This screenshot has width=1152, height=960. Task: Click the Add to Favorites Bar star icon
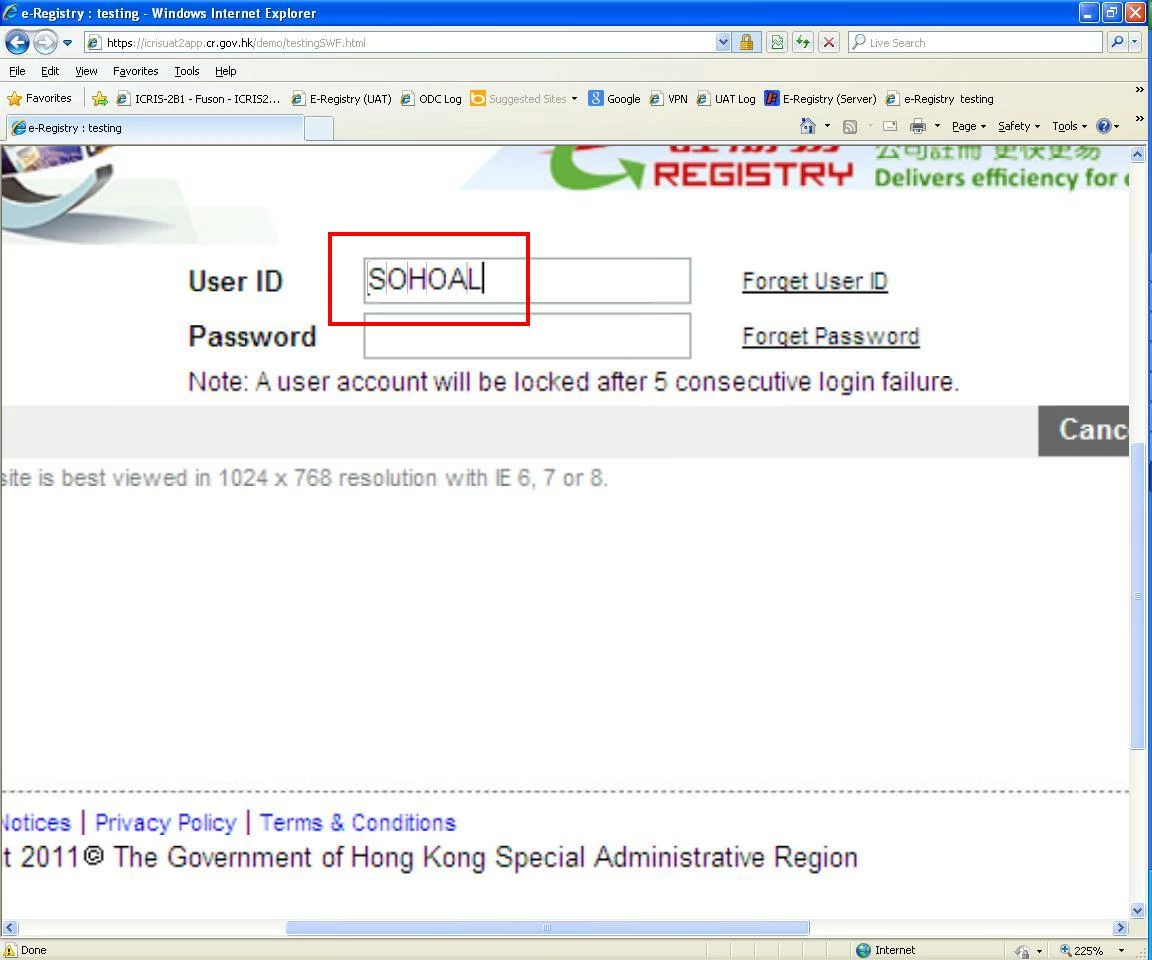point(100,98)
